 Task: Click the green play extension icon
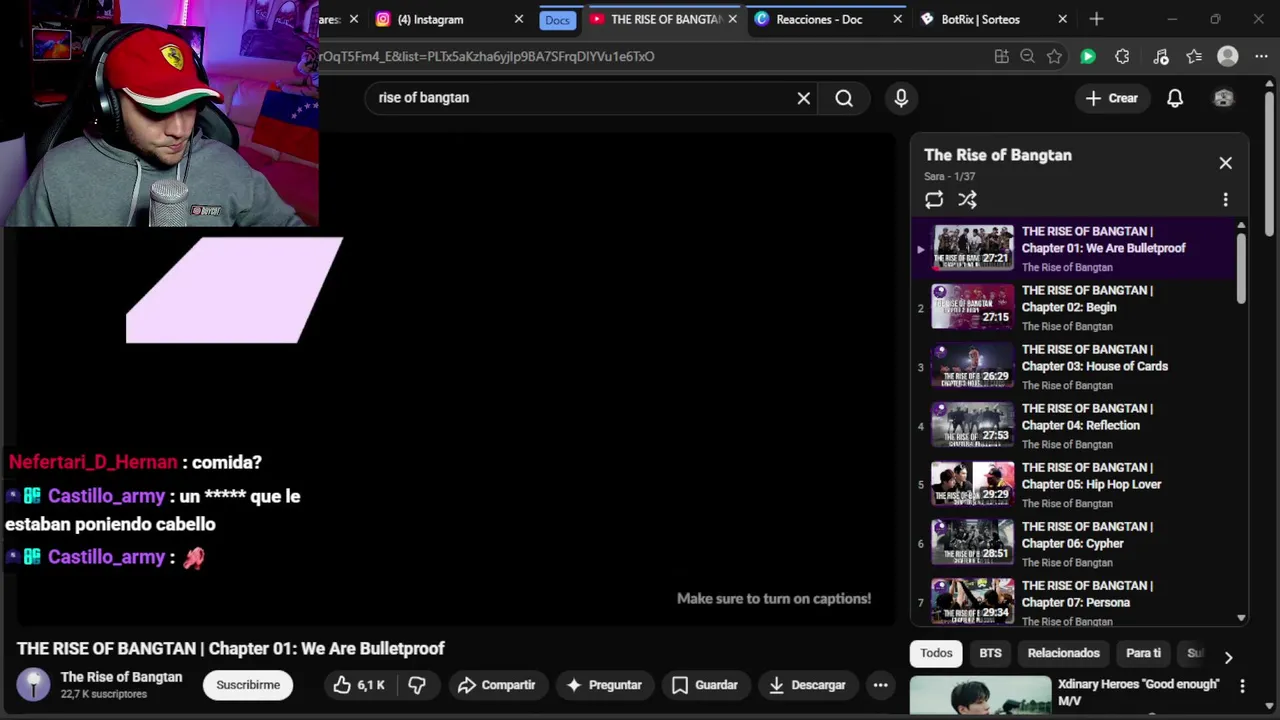[1088, 57]
